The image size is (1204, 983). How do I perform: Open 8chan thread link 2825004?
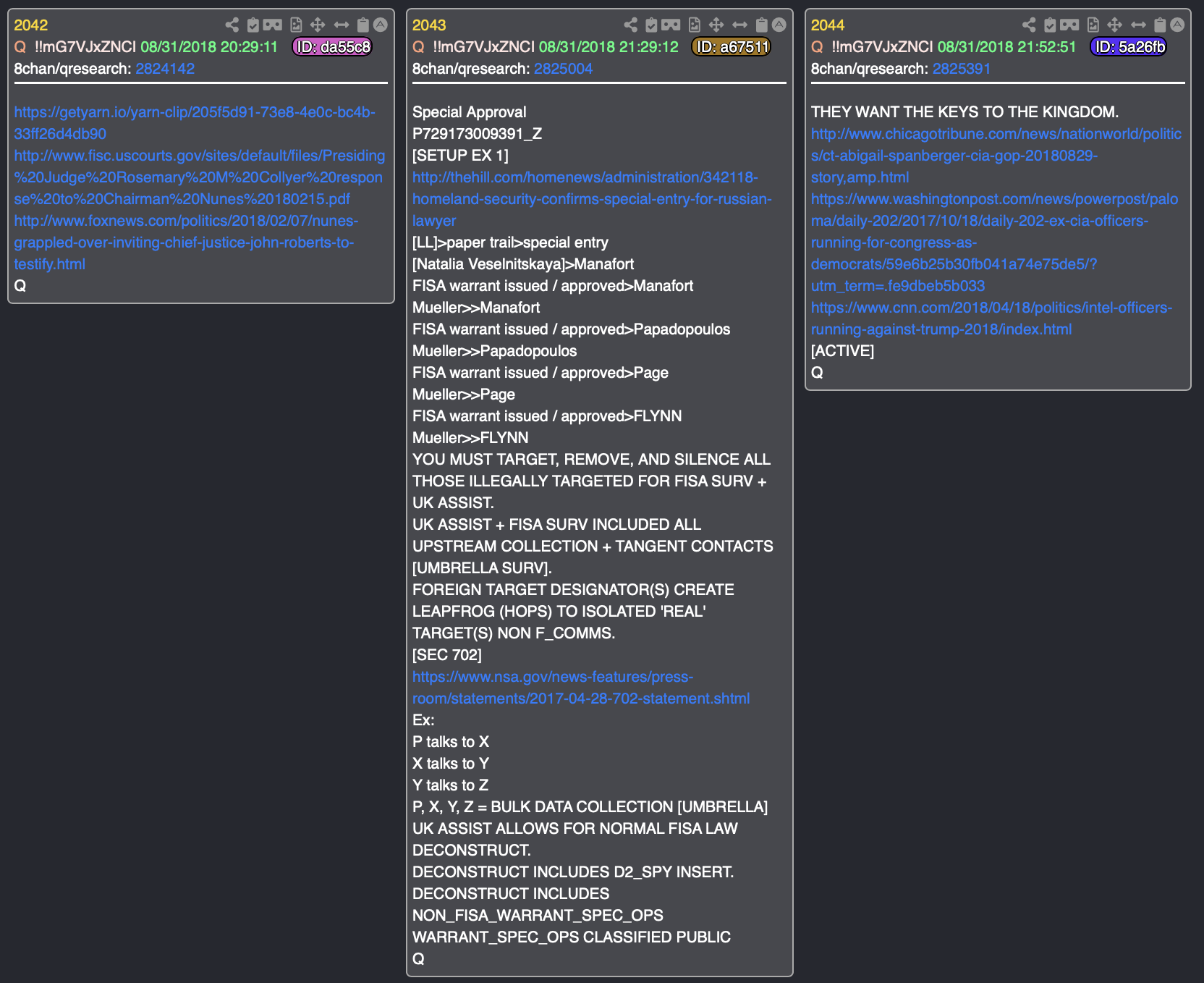(564, 69)
